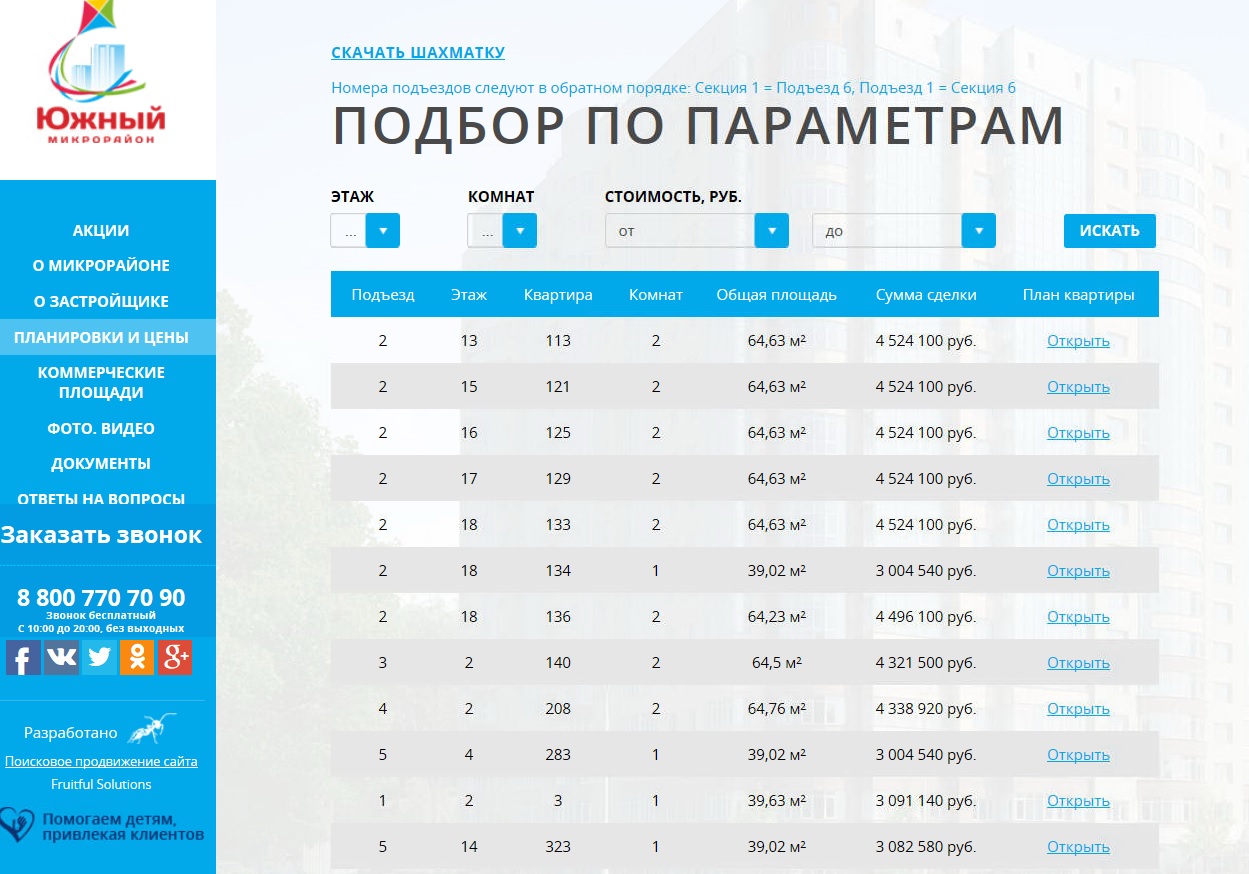Open the Акции menu item
The image size is (1249, 874).
tap(101, 230)
